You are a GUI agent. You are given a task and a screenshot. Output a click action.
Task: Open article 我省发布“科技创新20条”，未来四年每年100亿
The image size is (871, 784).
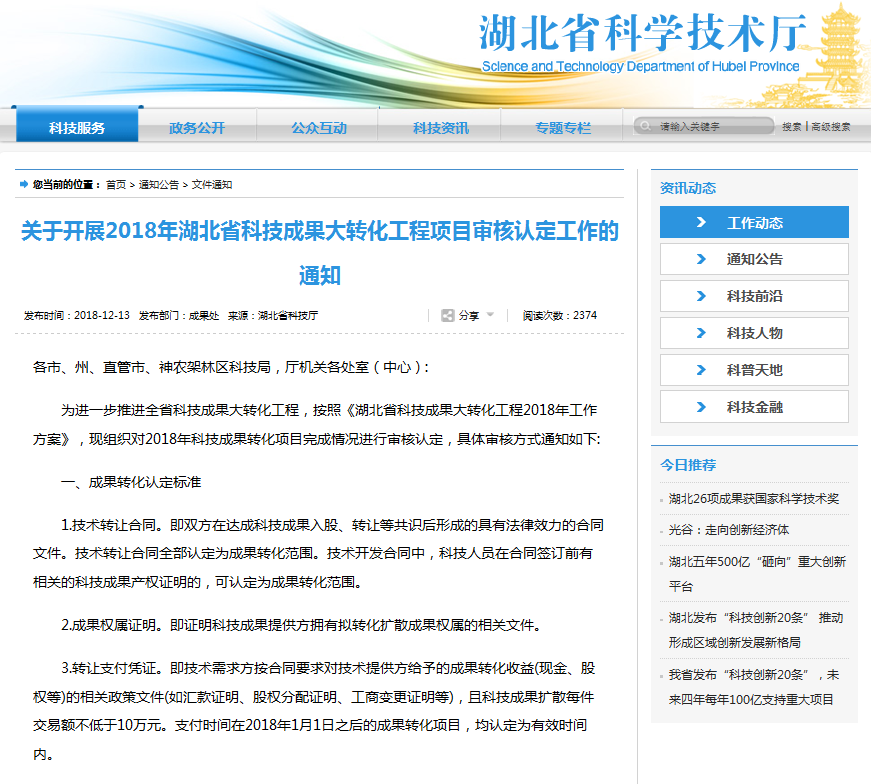point(754,687)
